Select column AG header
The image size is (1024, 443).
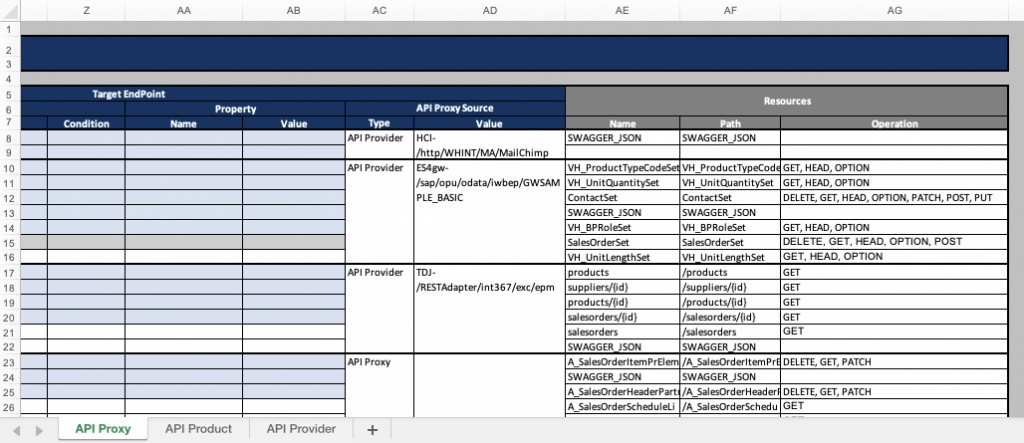pos(895,10)
